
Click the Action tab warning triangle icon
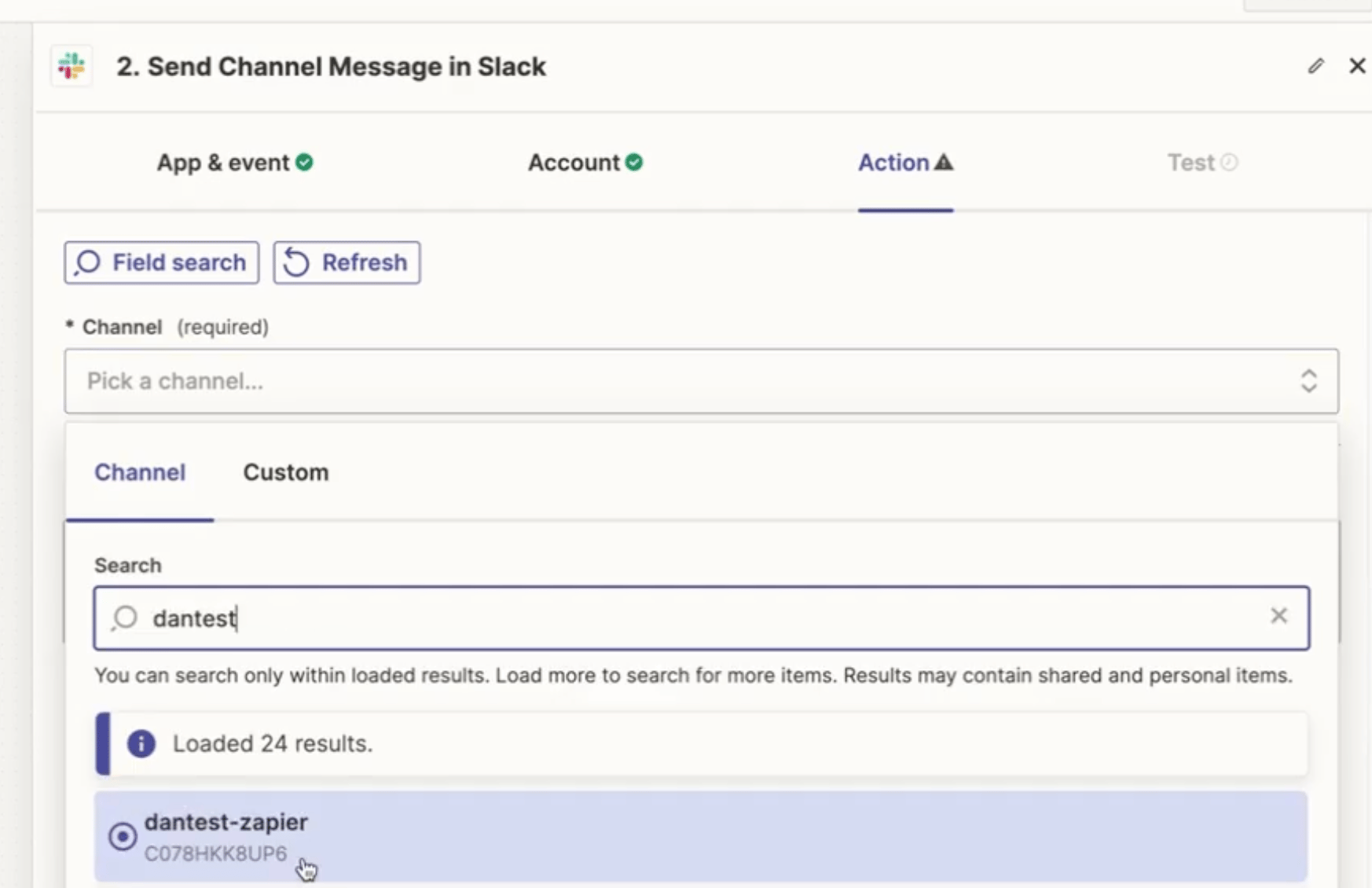[944, 163]
